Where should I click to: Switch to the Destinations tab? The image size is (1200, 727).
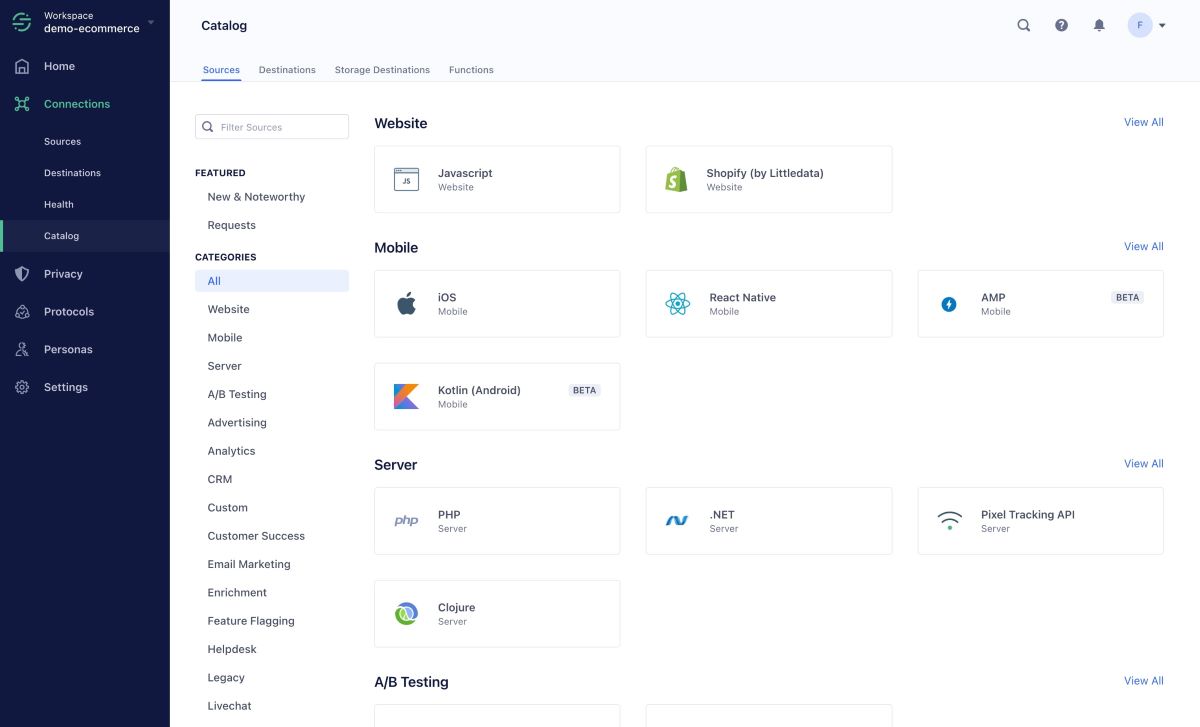[x=287, y=70]
